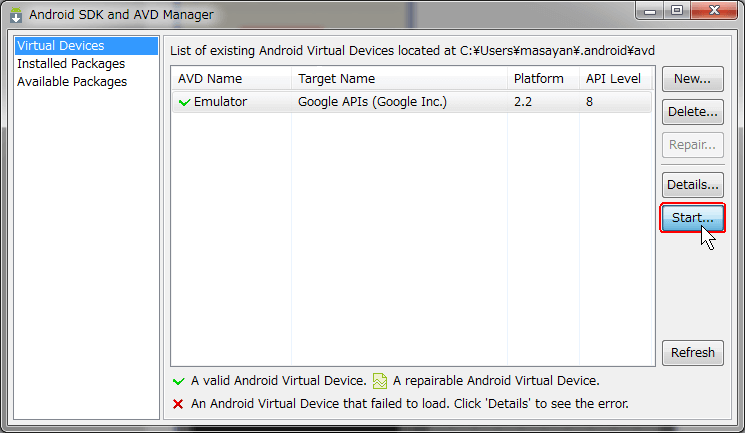
Task: Sort by AVD Name column header
Action: pos(231,79)
